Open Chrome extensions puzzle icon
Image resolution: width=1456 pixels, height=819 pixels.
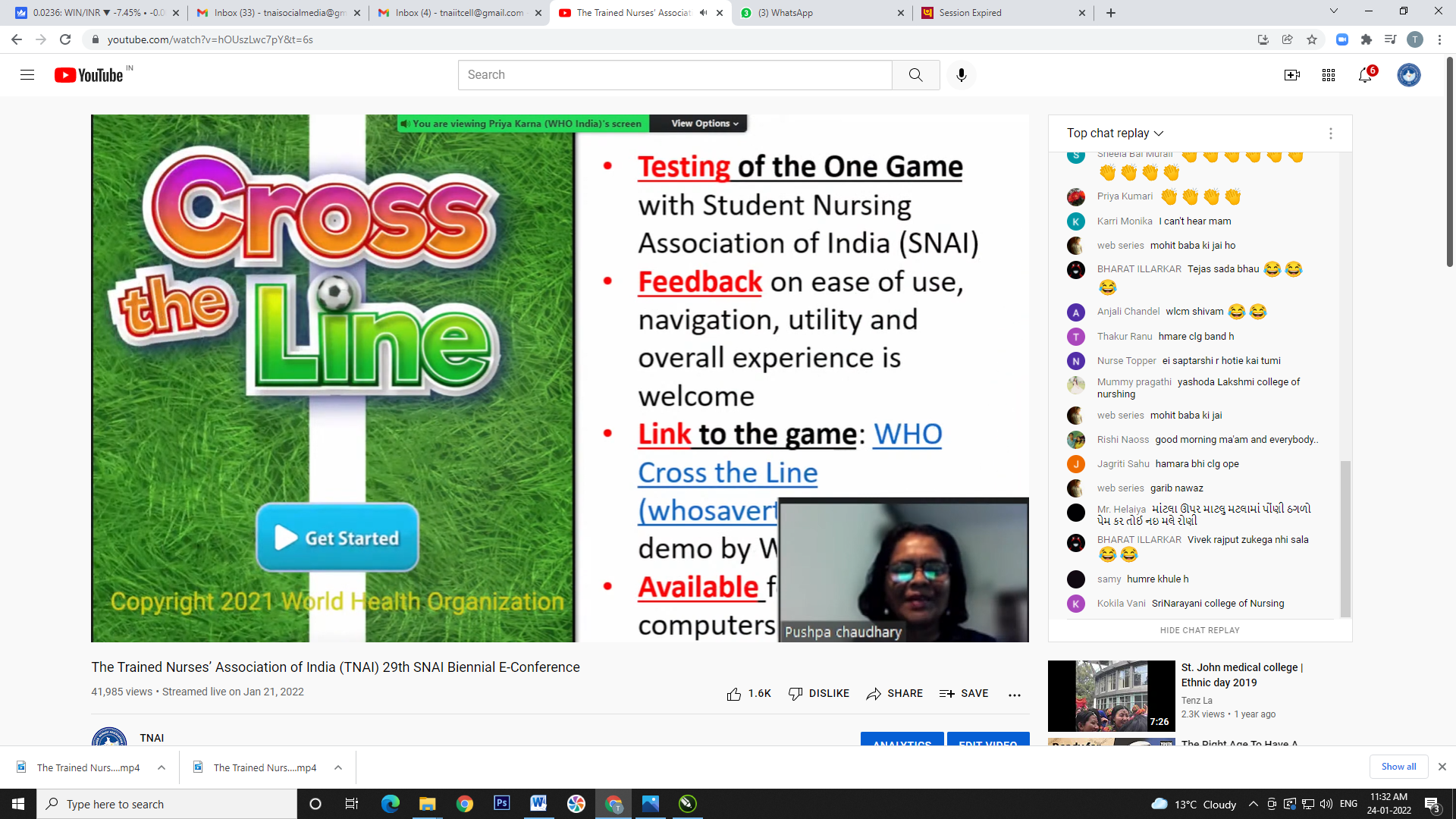pyautogui.click(x=1366, y=39)
